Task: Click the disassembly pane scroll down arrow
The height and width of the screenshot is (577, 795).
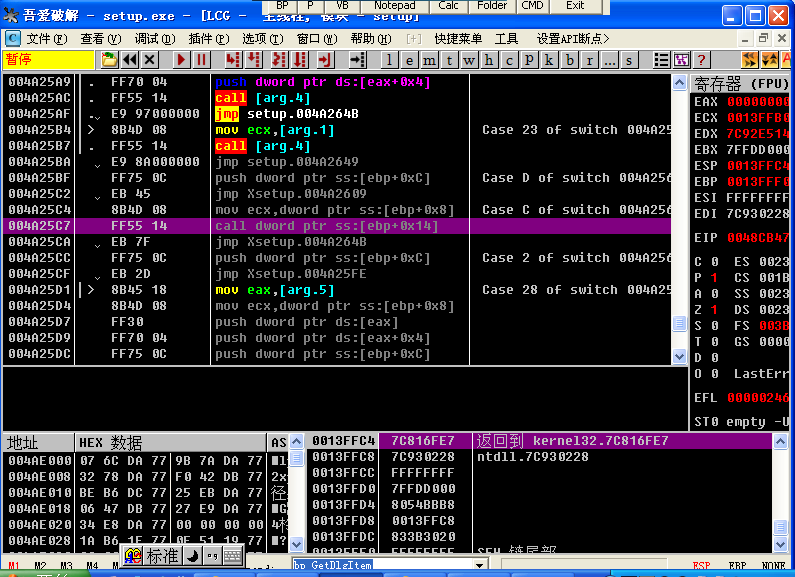Action: click(679, 356)
